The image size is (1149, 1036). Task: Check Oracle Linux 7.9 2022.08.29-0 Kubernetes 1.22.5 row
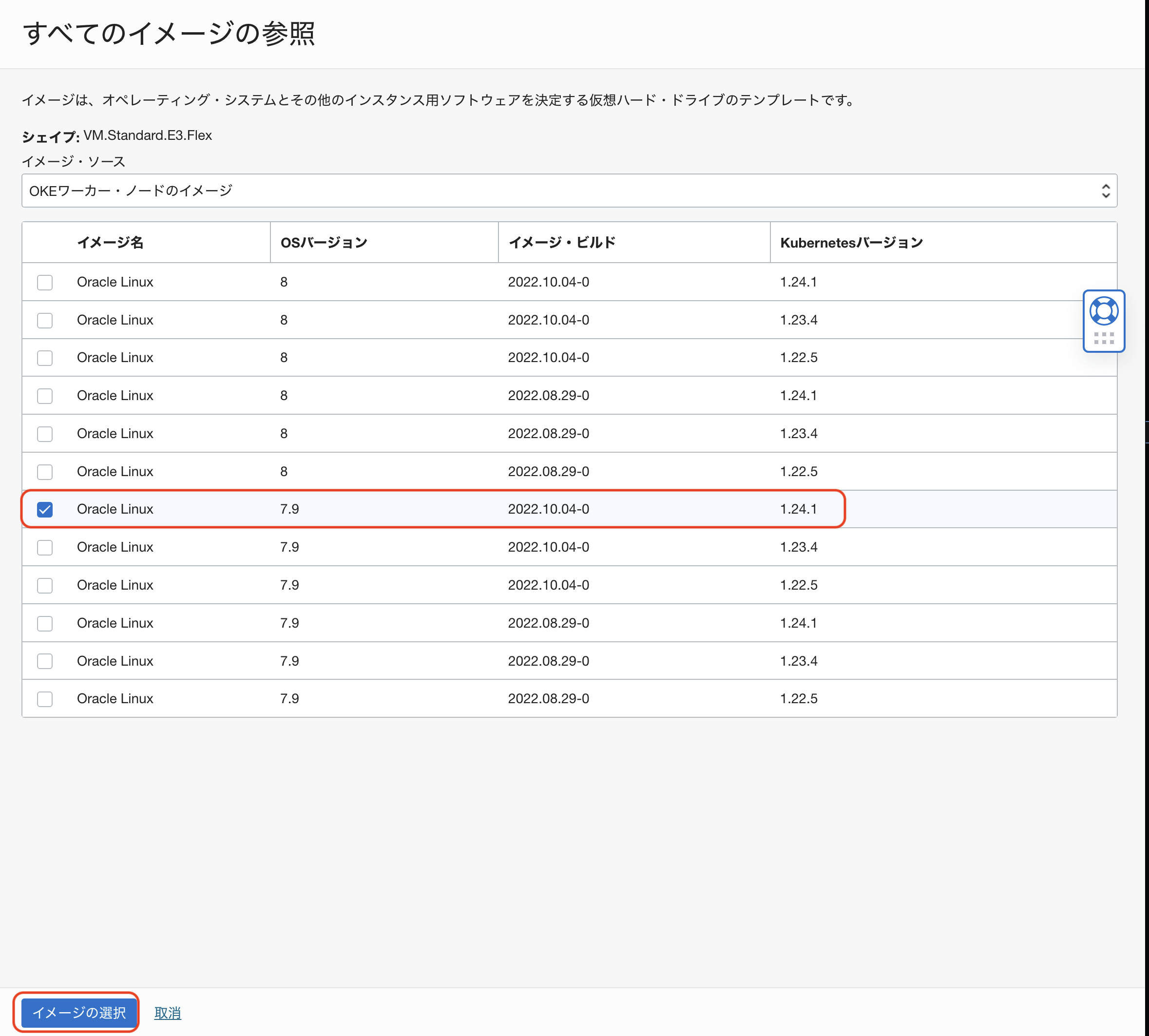pos(45,699)
